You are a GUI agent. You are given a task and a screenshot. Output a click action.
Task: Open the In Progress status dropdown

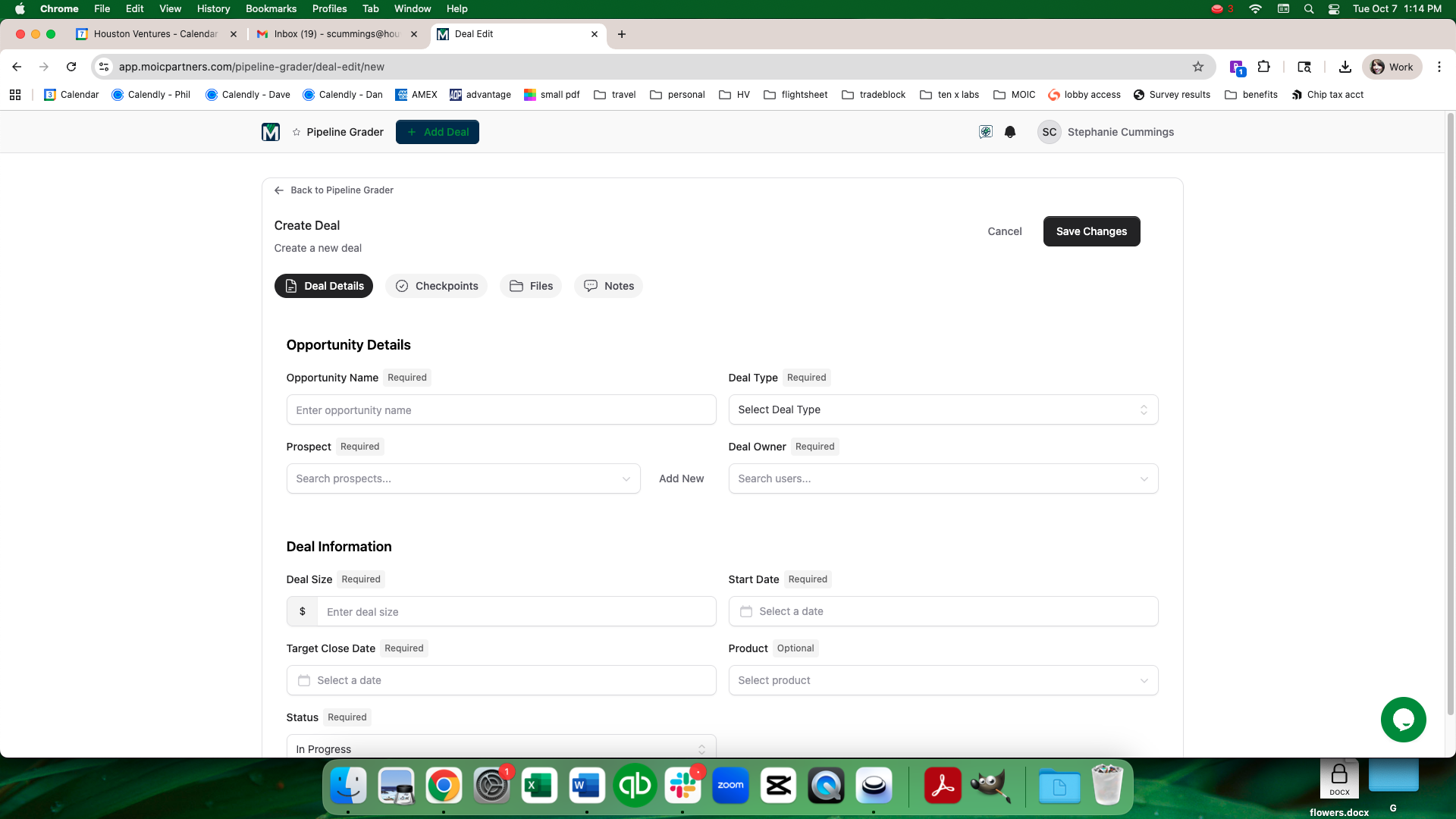[x=500, y=748]
